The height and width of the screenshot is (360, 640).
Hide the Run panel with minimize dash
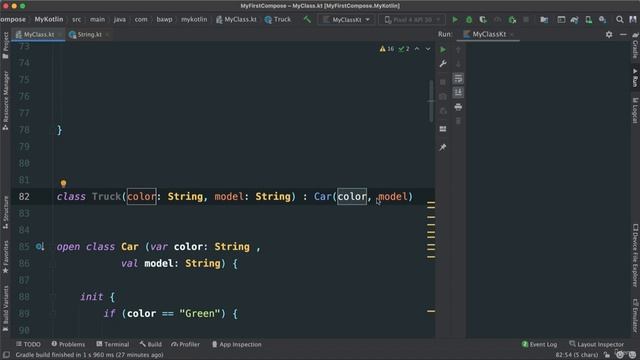pyautogui.click(x=623, y=34)
